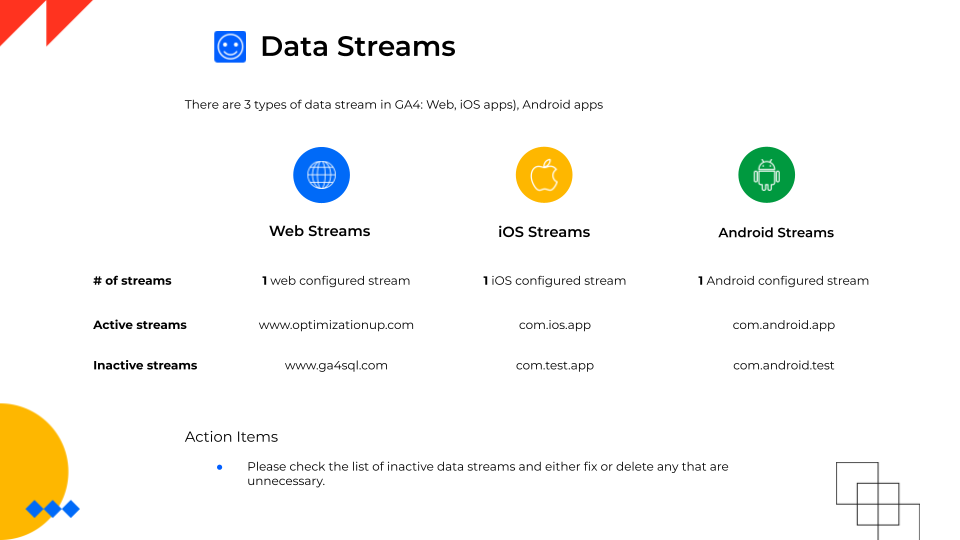This screenshot has width=960, height=540.
Task: Click the yellow Apple iOS icon
Action: tap(544, 175)
